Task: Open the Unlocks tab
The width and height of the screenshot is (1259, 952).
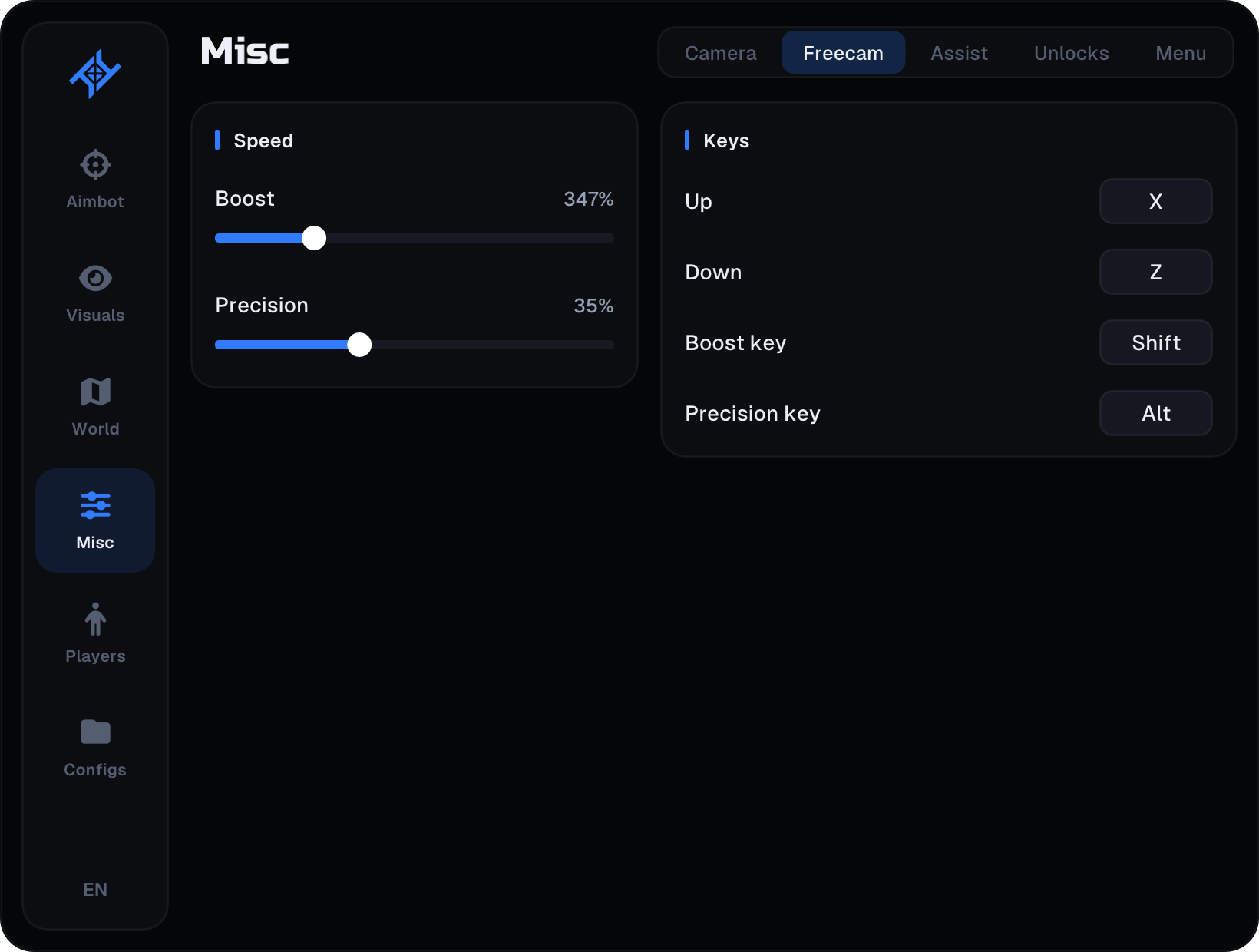Action: click(1071, 53)
